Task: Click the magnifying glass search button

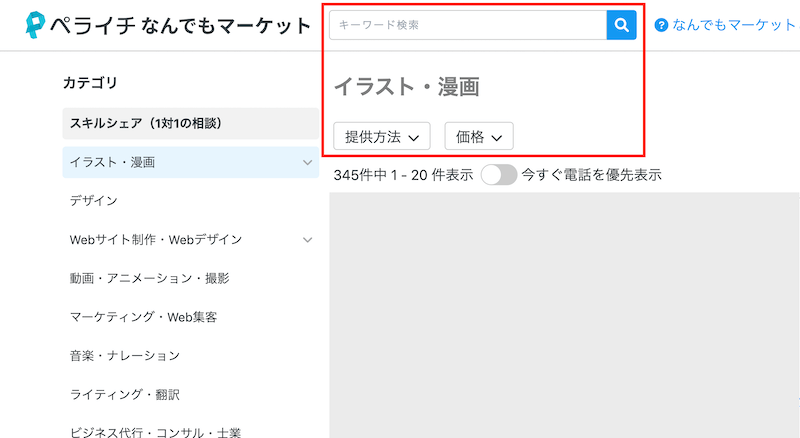Action: point(621,25)
